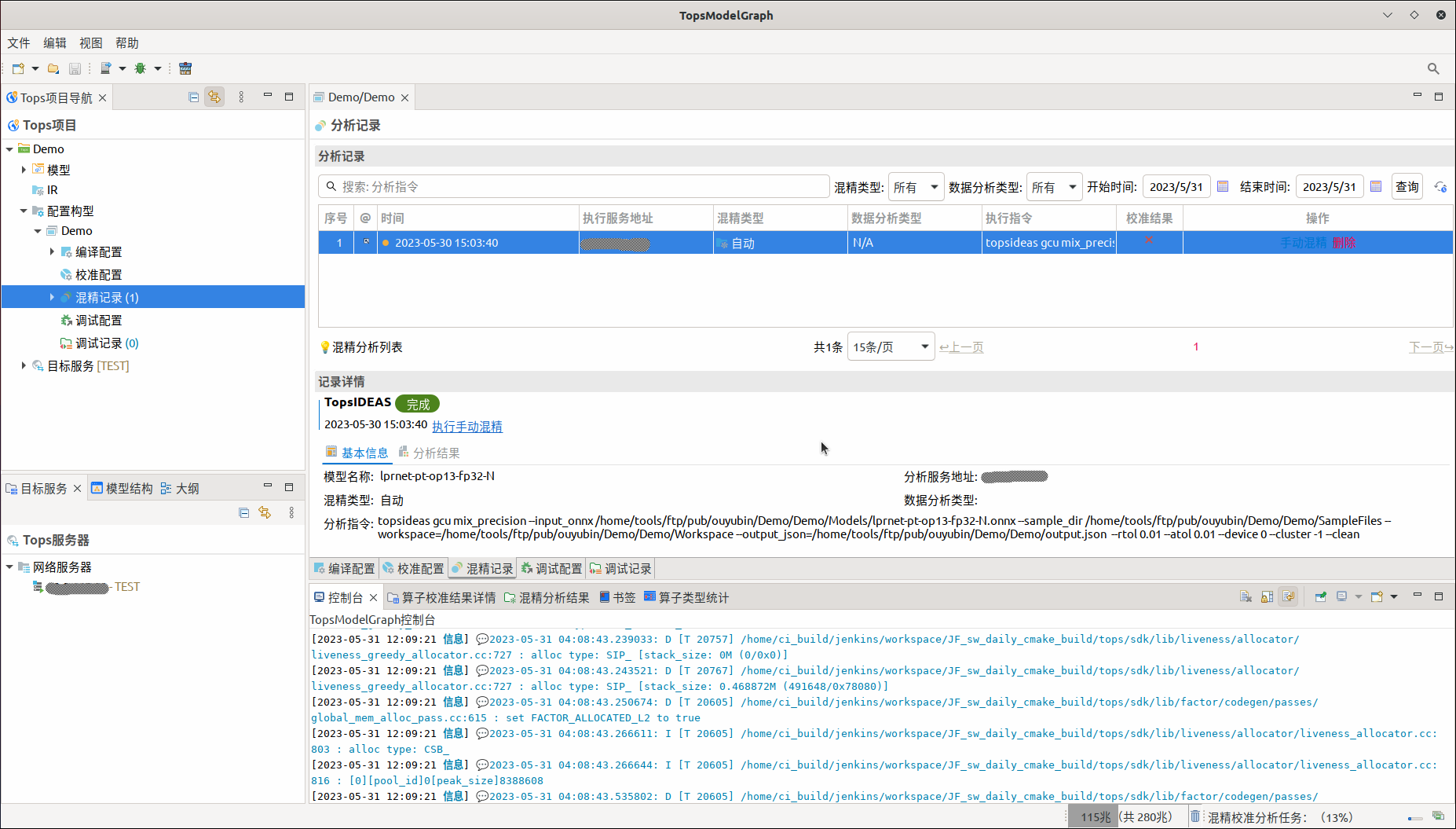The width and height of the screenshot is (1456, 829).
Task: Toggle Pin Console icon
Action: pos(1321,597)
